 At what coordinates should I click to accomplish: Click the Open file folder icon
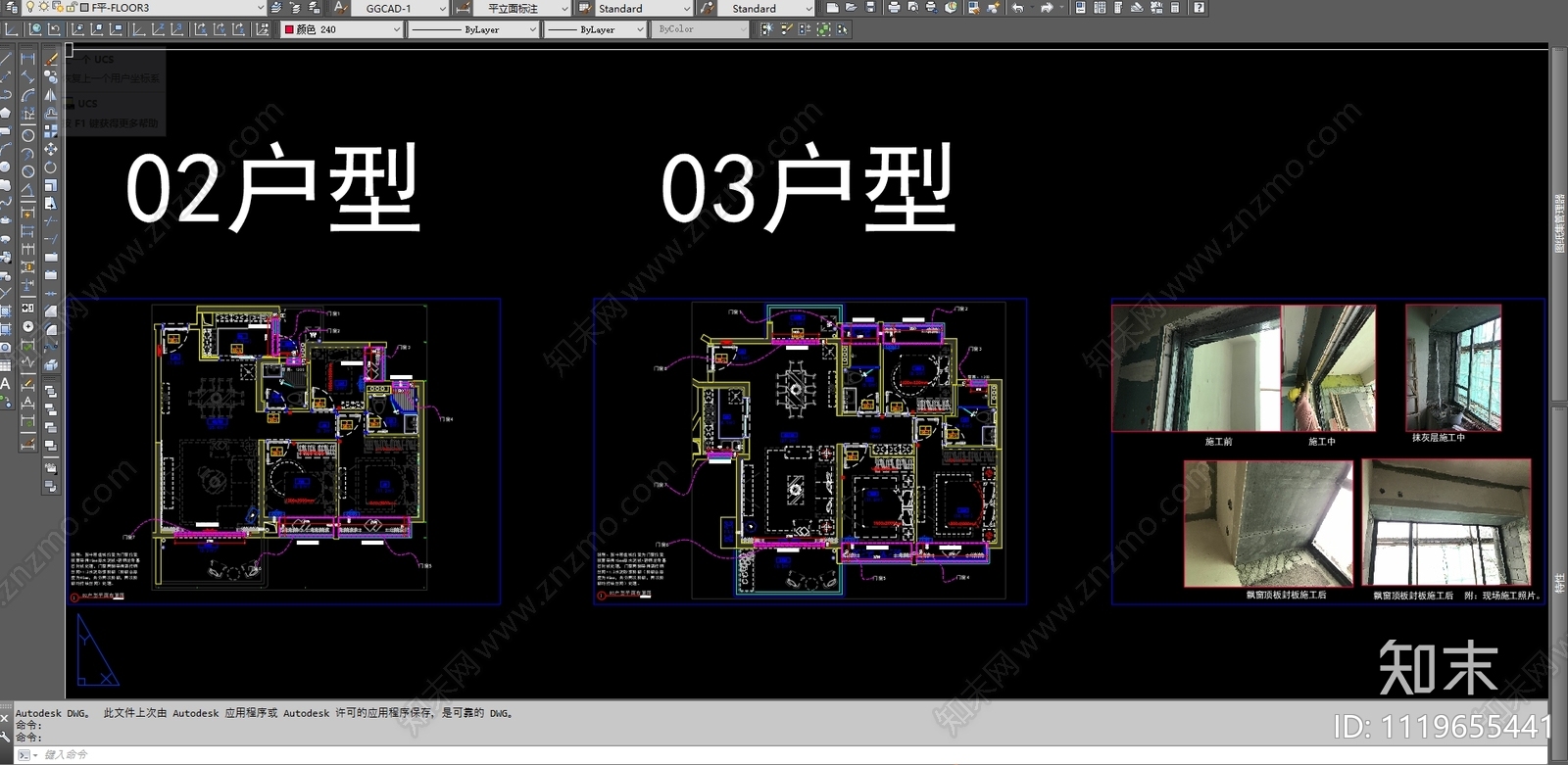coord(851,8)
